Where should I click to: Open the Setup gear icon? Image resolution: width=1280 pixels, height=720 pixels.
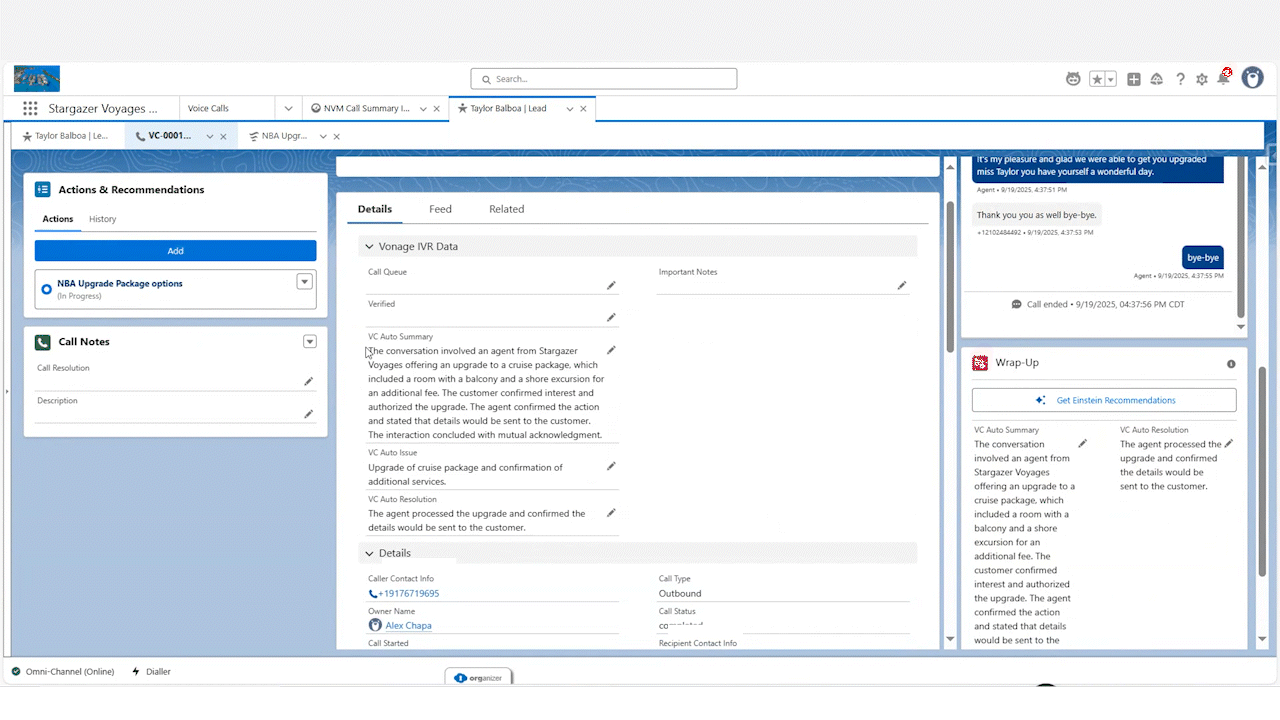(1202, 79)
